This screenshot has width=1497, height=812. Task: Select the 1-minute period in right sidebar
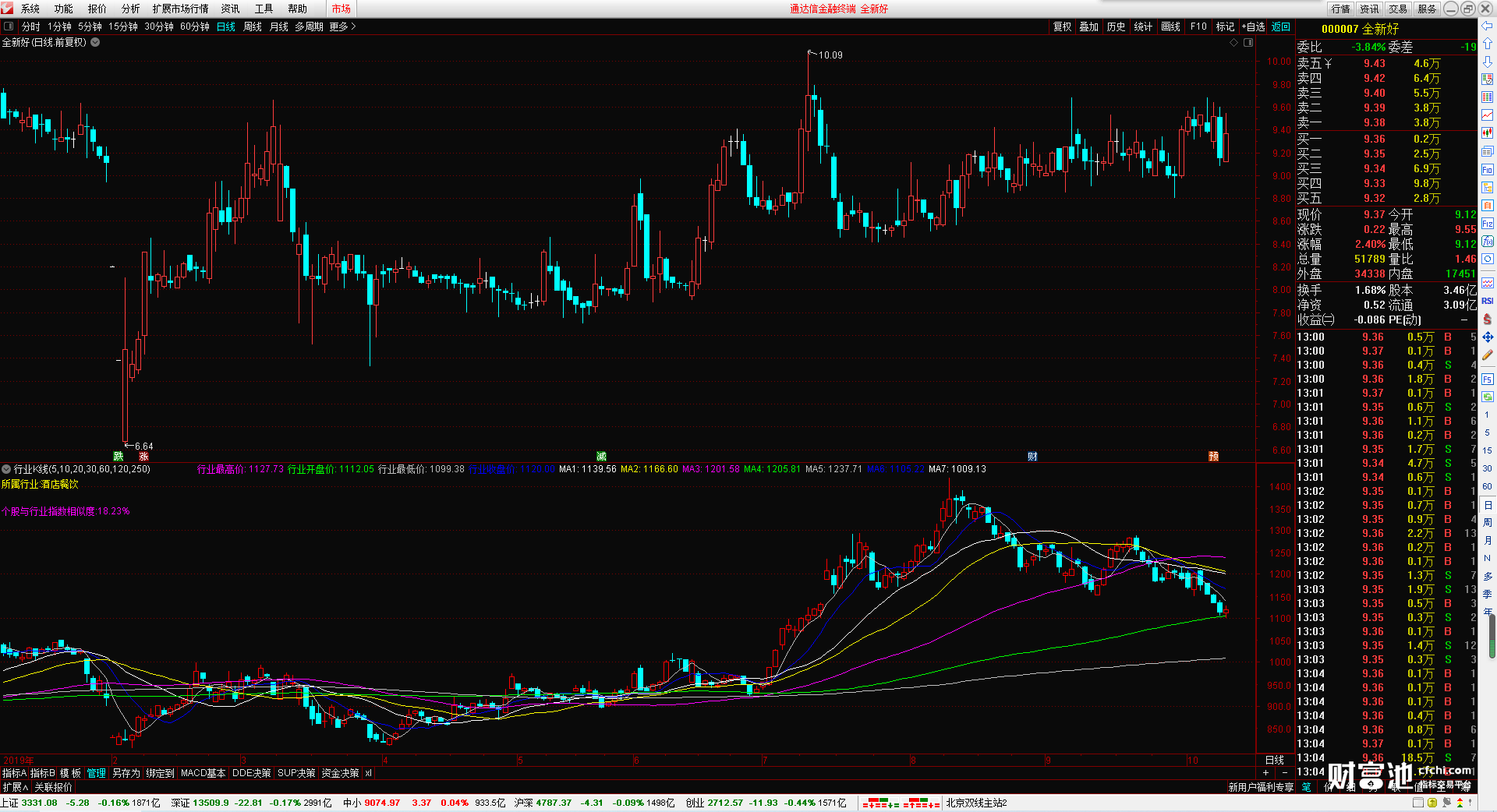(x=1487, y=415)
